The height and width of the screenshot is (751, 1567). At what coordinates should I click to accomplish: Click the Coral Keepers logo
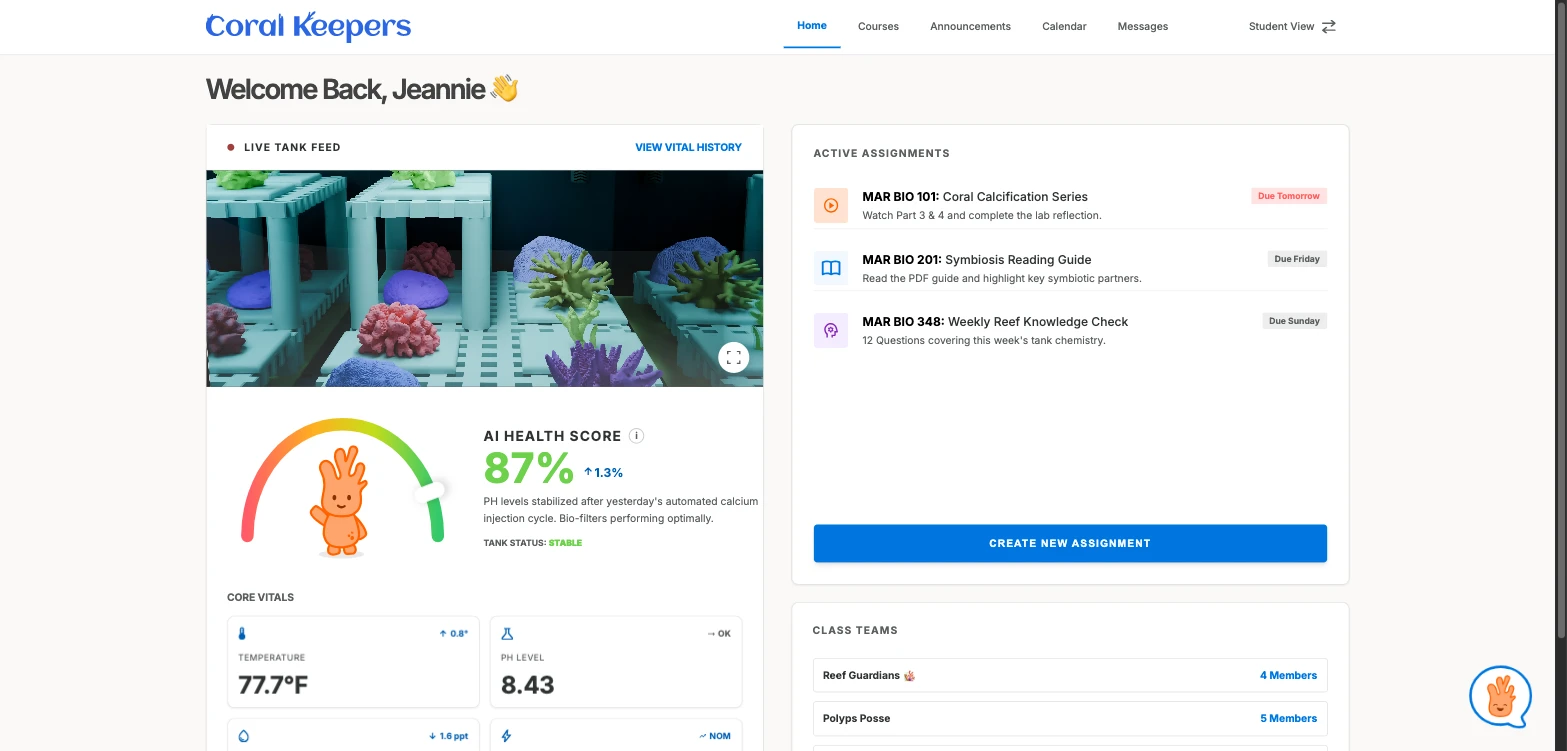308,26
